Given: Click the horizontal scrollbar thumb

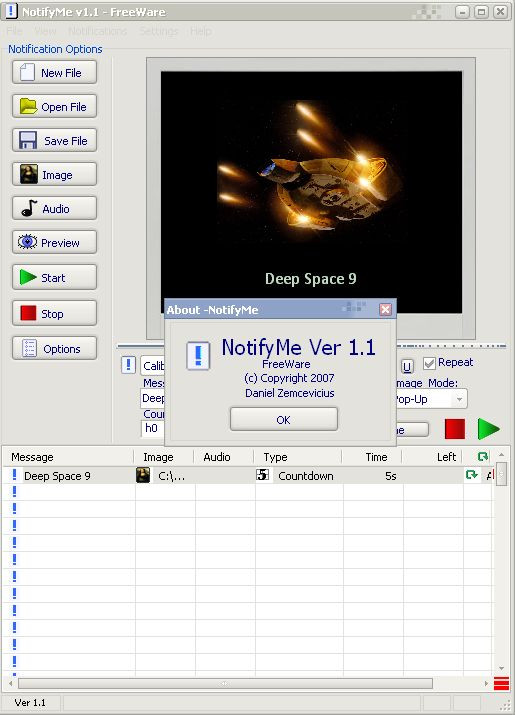Looking at the screenshot, I should [225, 684].
